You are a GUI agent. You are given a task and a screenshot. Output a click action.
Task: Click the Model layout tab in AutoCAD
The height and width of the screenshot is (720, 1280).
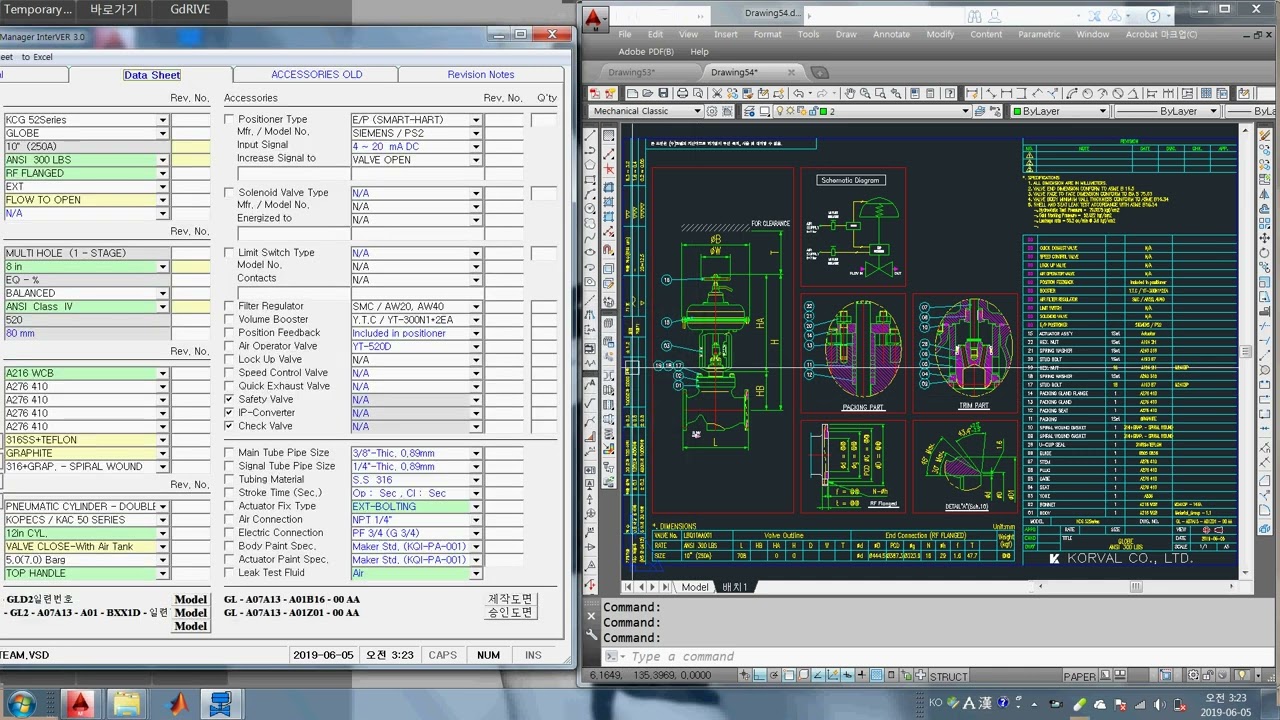click(x=694, y=587)
